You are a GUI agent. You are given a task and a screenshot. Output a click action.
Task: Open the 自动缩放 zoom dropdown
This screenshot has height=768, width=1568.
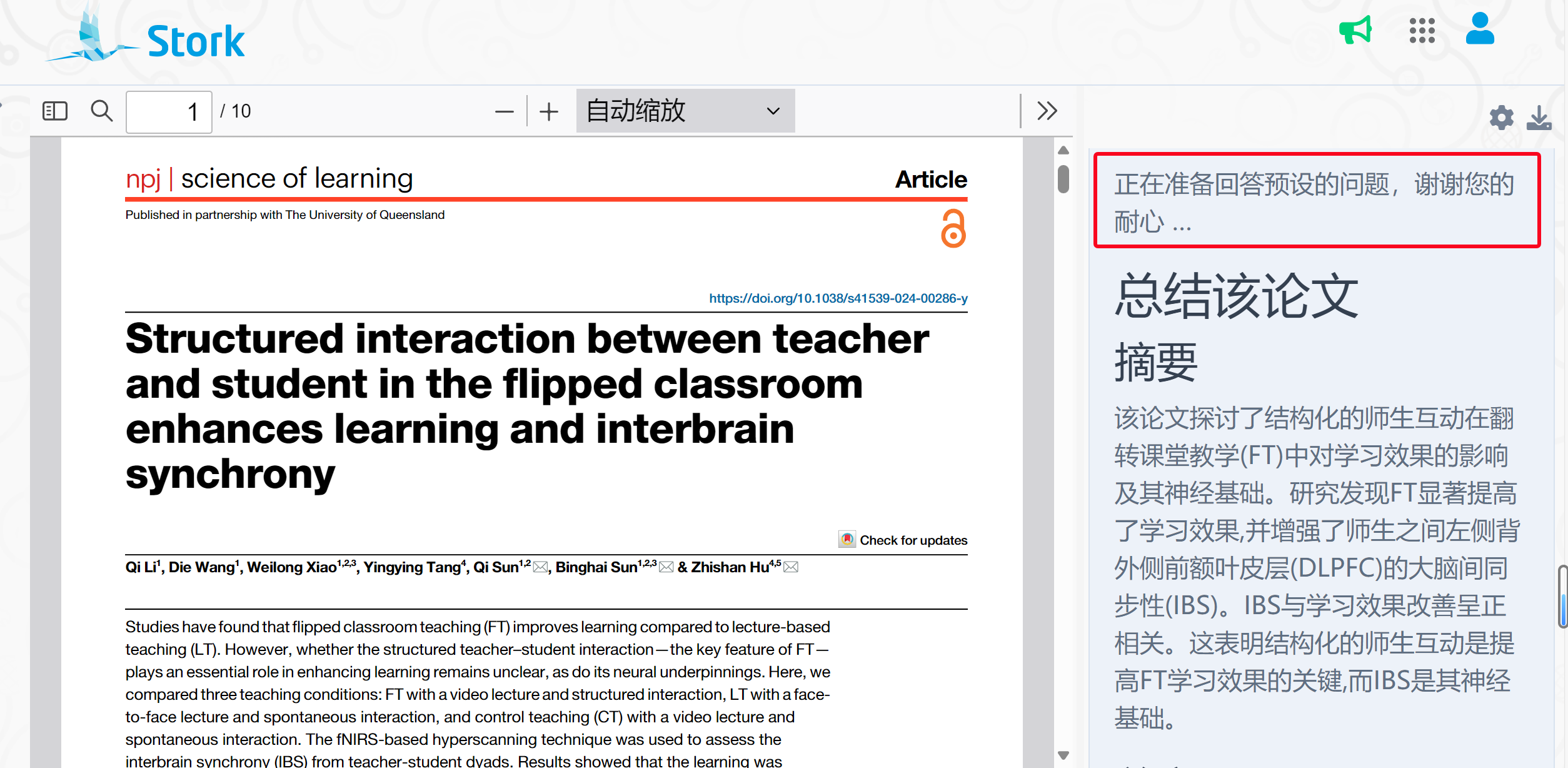(685, 111)
